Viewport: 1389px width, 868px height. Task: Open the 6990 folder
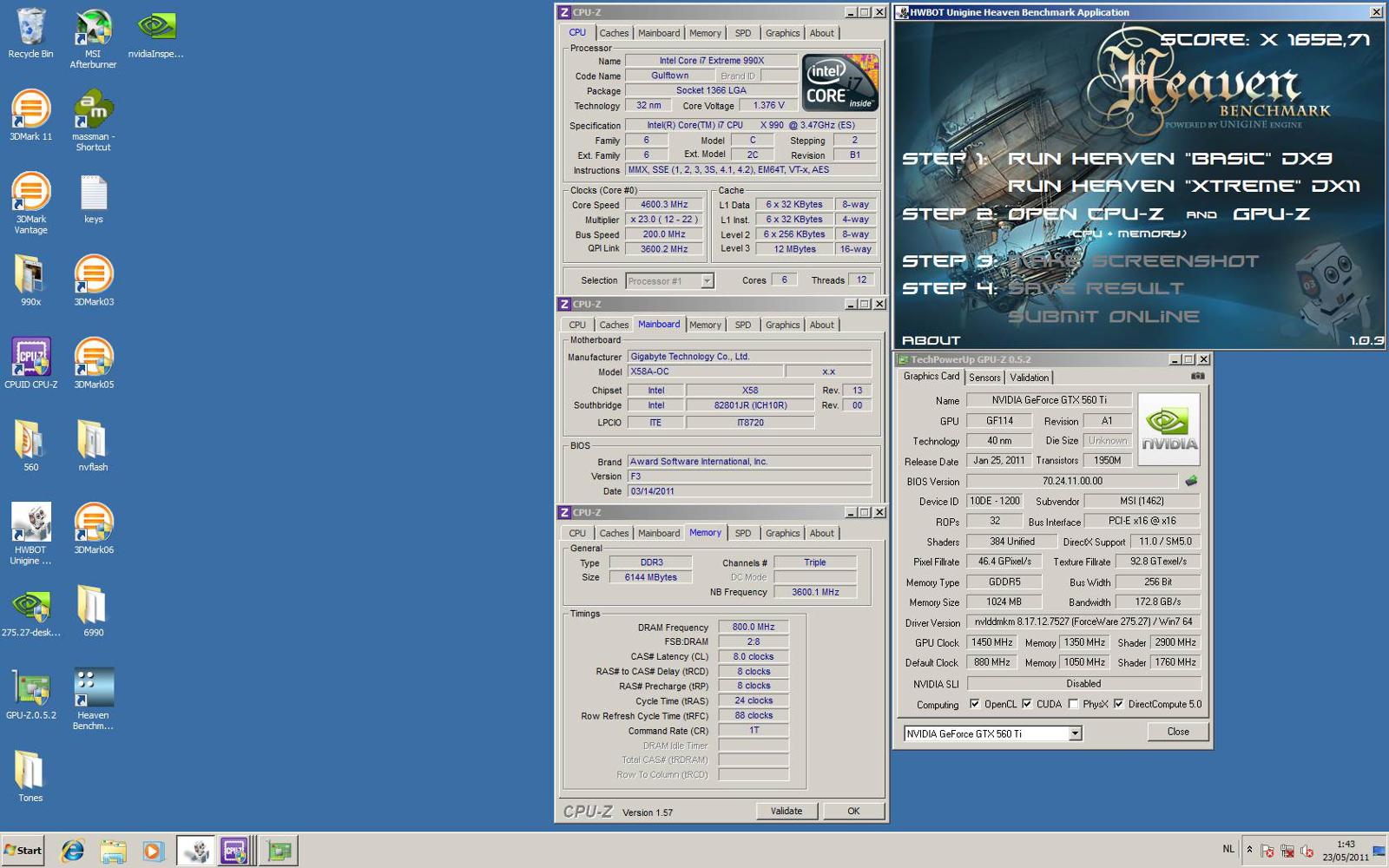coord(93,611)
